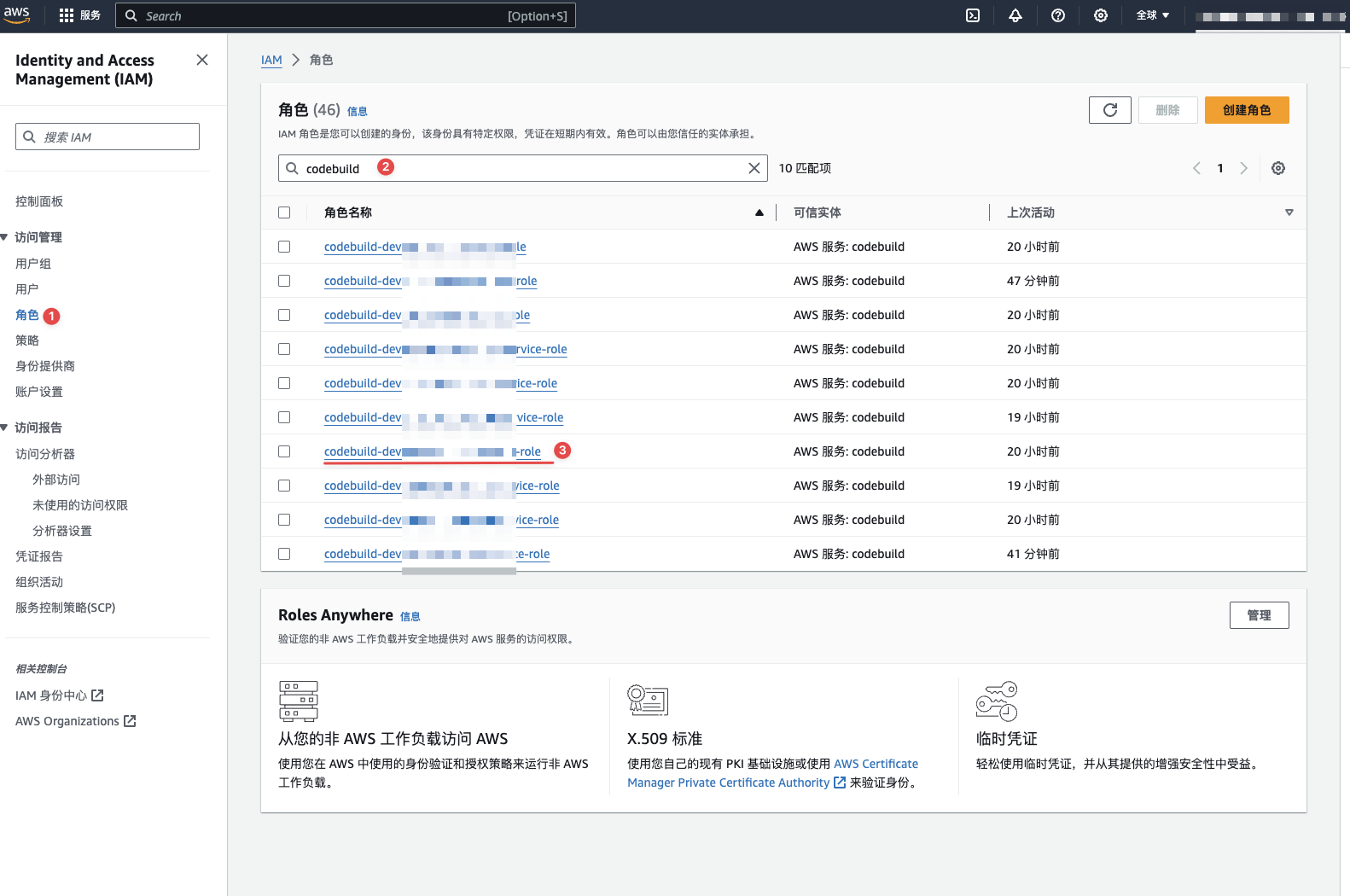The height and width of the screenshot is (896, 1350).
Task: Open 信息 link next to Roles Anywhere
Action: pyautogui.click(x=410, y=617)
